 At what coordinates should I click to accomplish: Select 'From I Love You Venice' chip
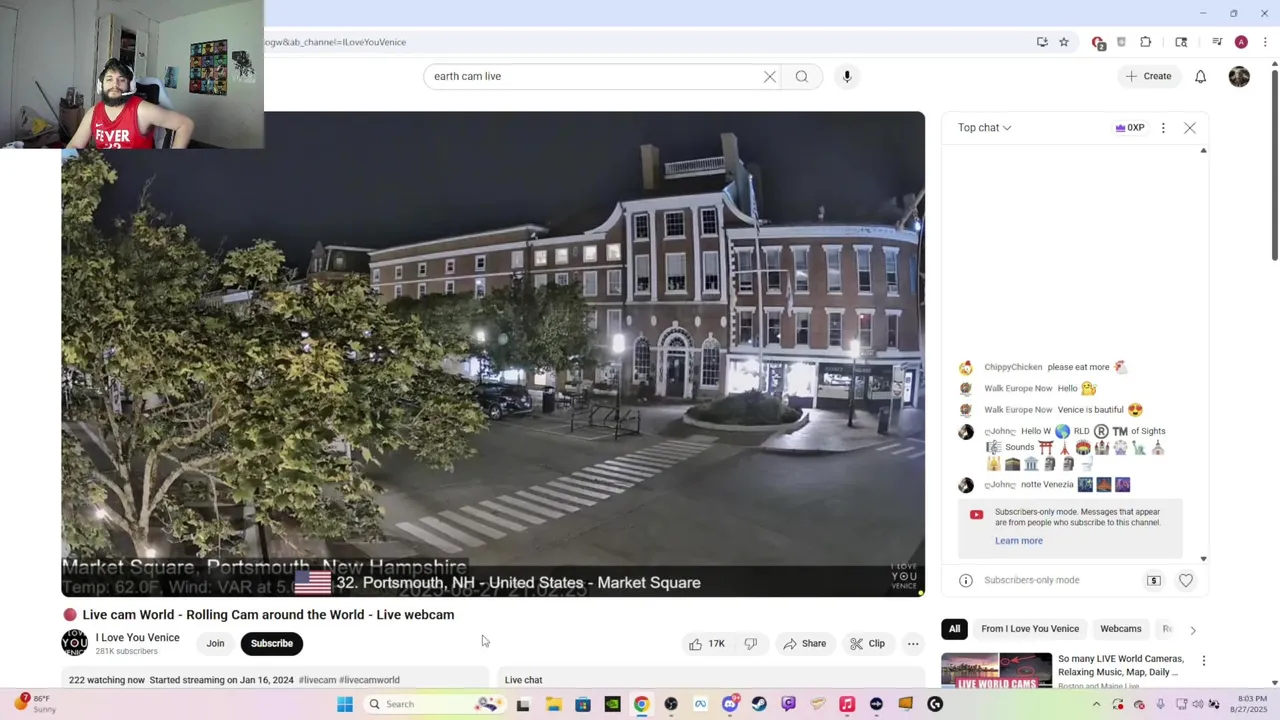[1030, 629]
